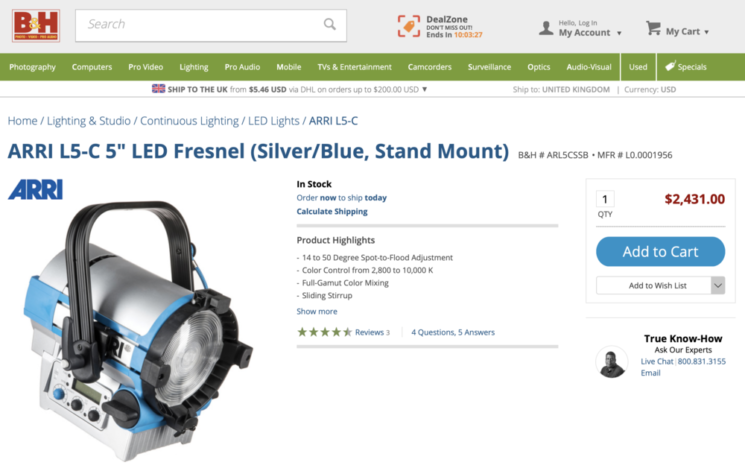Click the expert avatar photo
Viewport: 745px width, 474px height.
pyautogui.click(x=611, y=362)
